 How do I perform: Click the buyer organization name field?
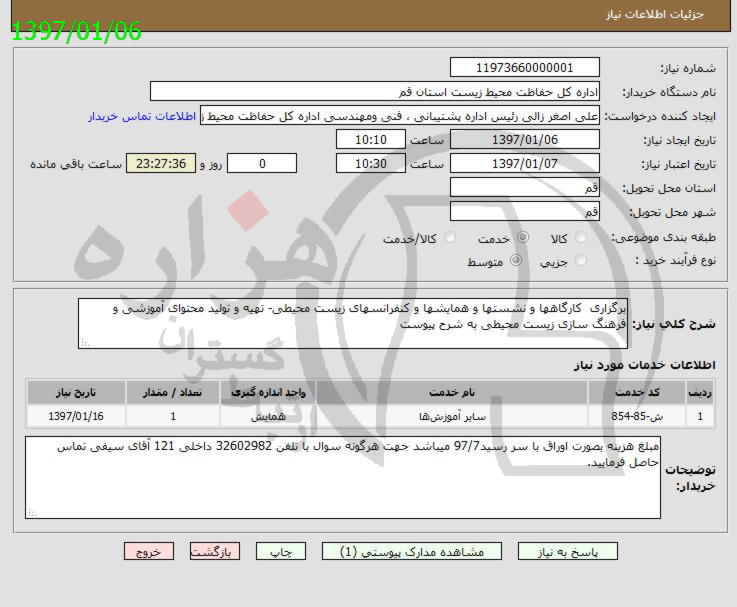point(375,91)
